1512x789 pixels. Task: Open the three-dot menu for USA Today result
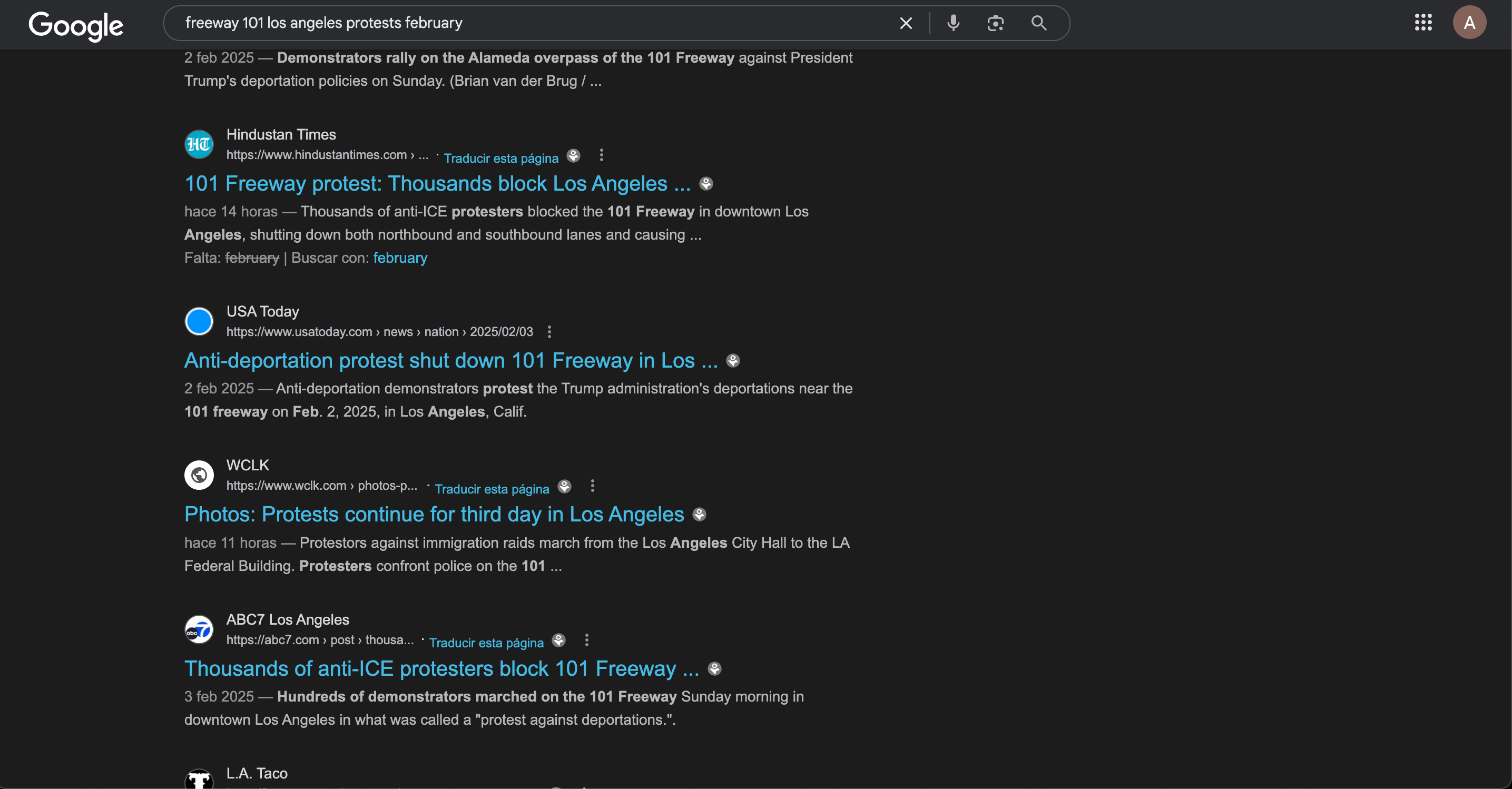click(x=549, y=332)
